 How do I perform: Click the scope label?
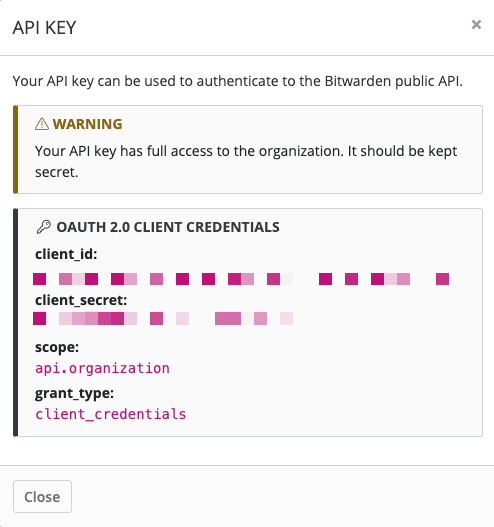click(57, 348)
